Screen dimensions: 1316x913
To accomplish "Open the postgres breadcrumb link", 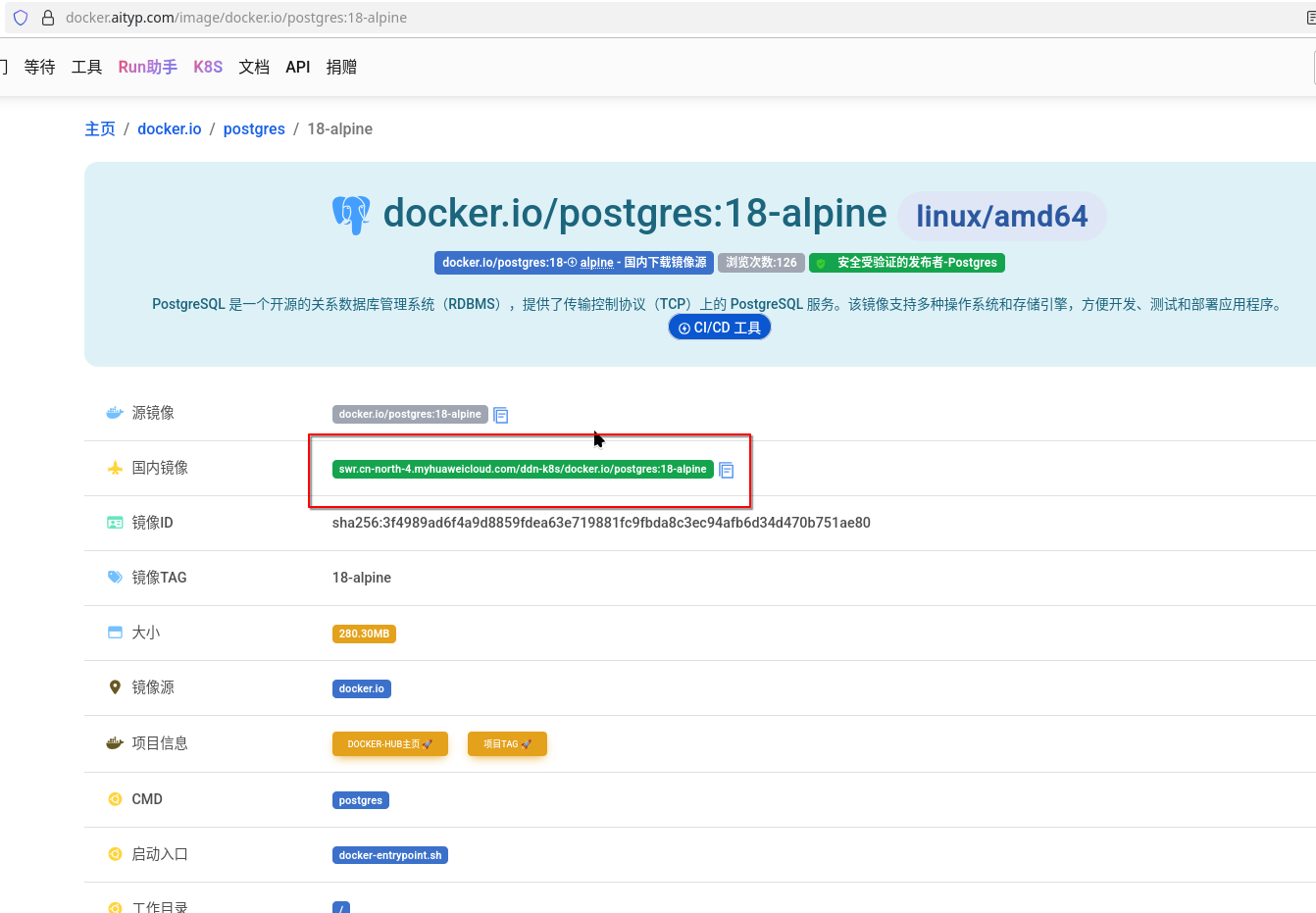I will 254,129.
